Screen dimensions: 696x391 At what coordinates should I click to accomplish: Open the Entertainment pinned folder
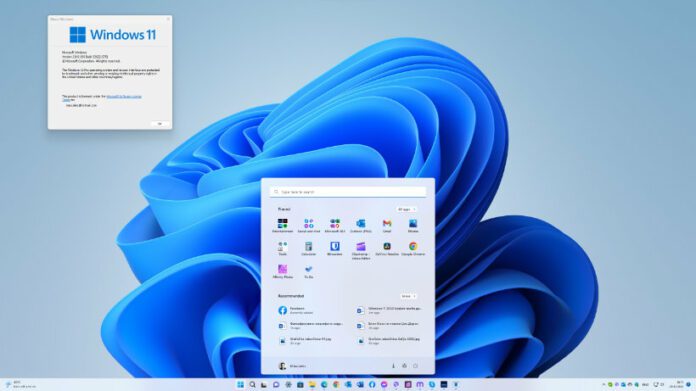(282, 225)
